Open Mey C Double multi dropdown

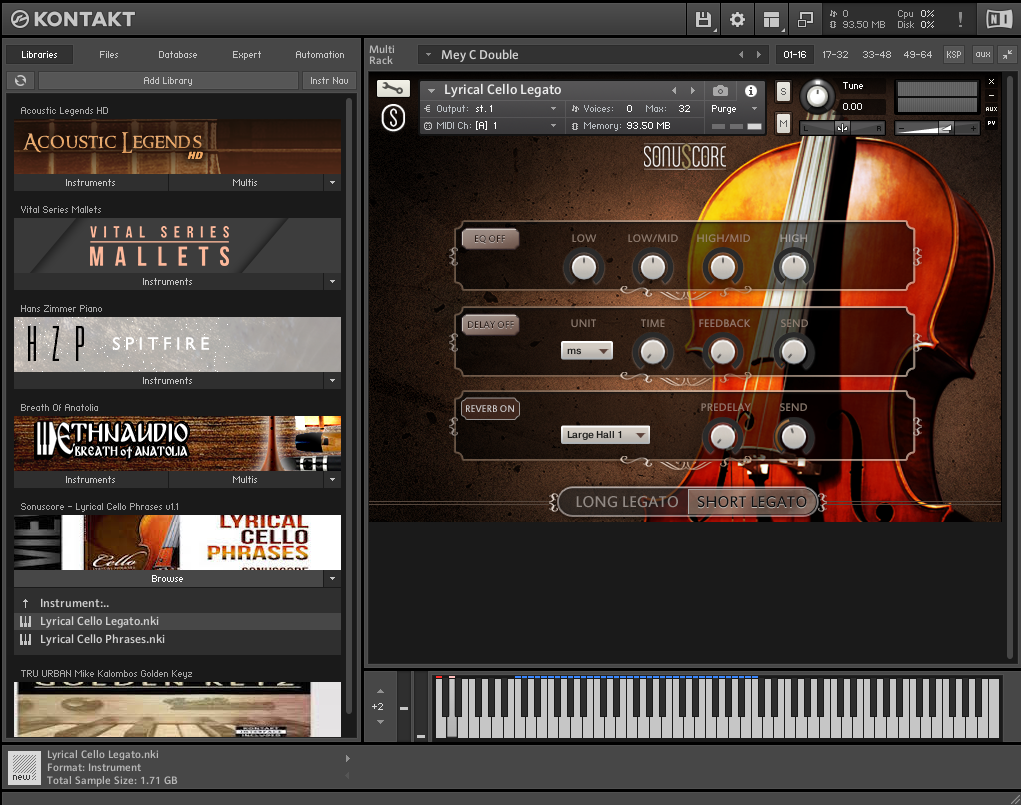click(428, 55)
